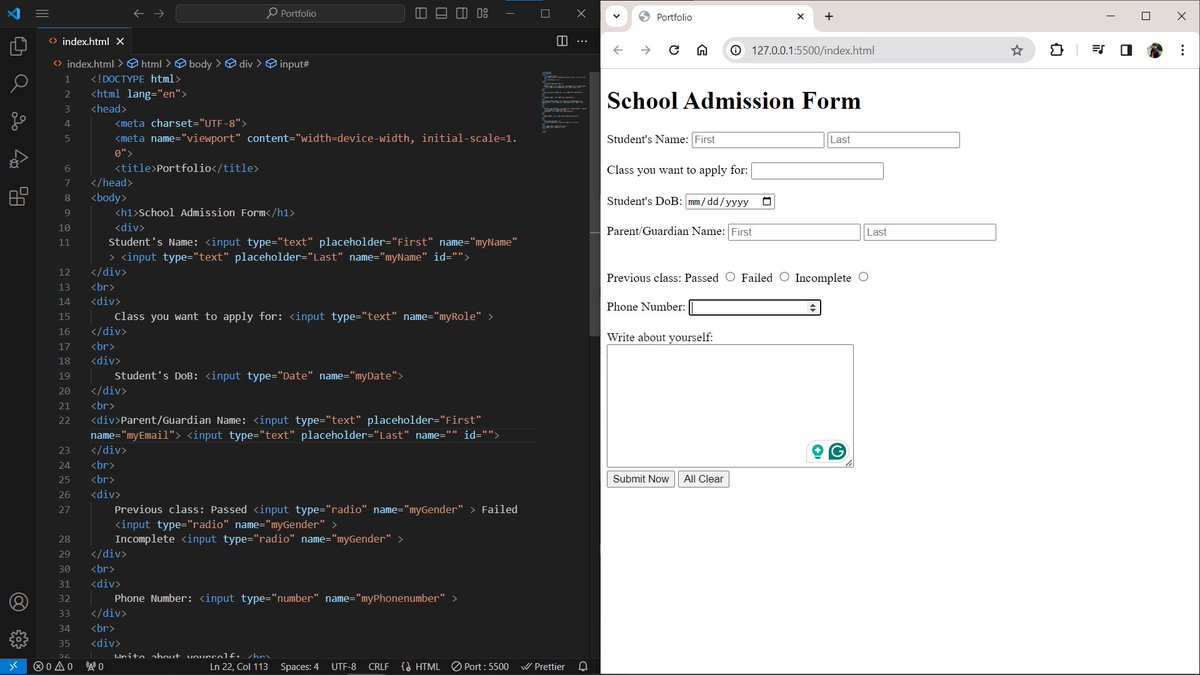
Task: Change indentation via Spaces: 4
Action: tap(300, 666)
